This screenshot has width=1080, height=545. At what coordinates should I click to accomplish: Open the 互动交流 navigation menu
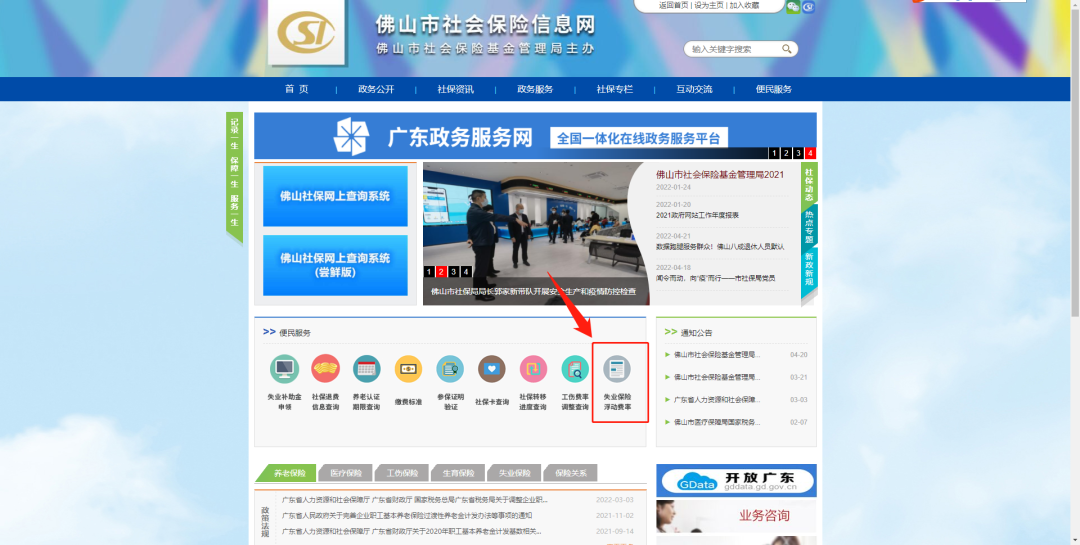694,89
